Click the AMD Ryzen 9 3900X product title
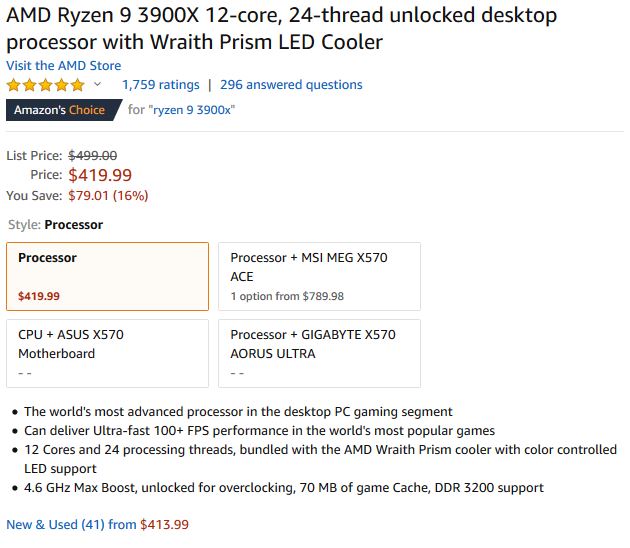Screen dimensions: 630x548 [x=281, y=29]
